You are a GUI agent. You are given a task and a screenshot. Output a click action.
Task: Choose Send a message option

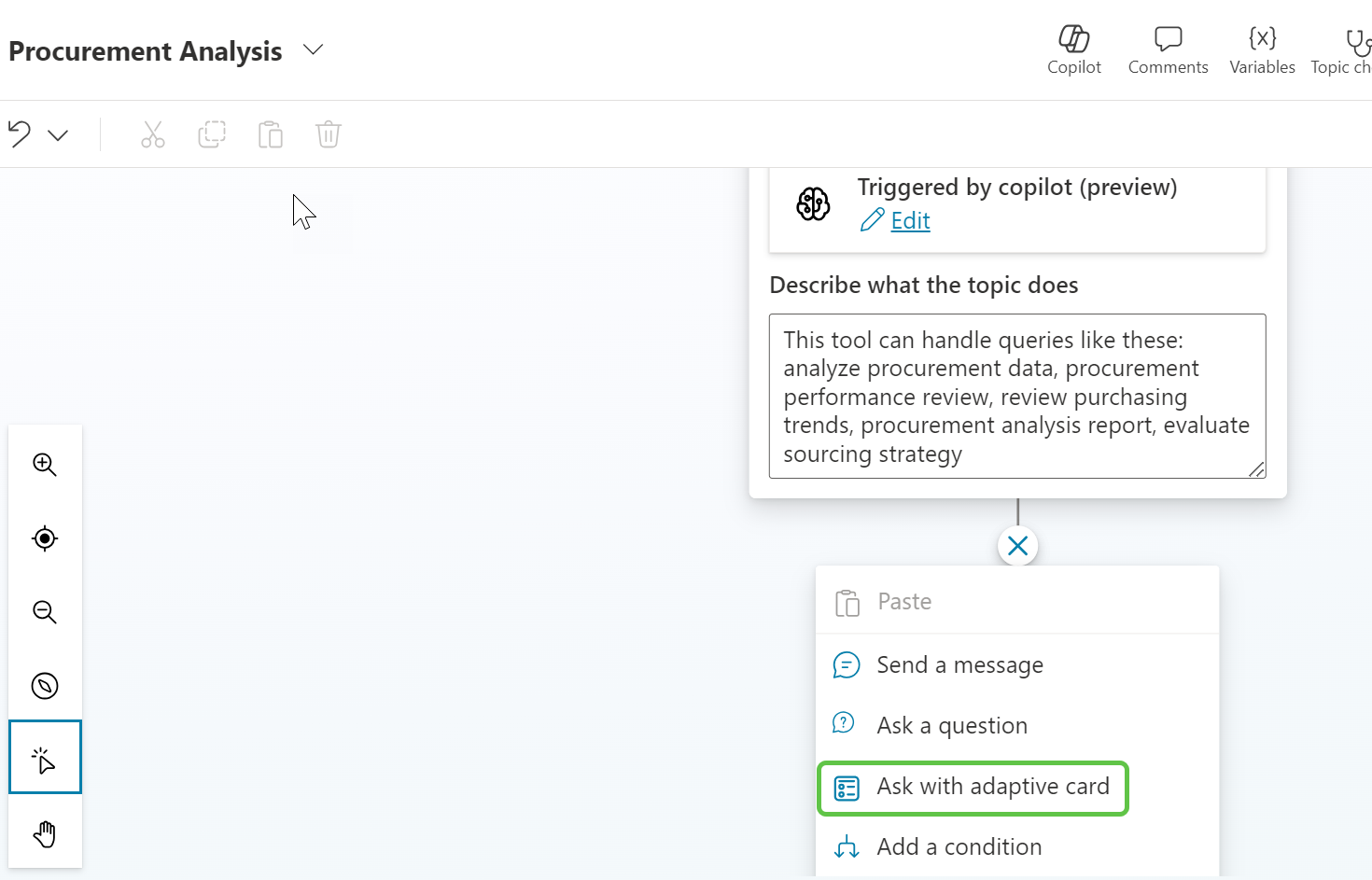959,665
